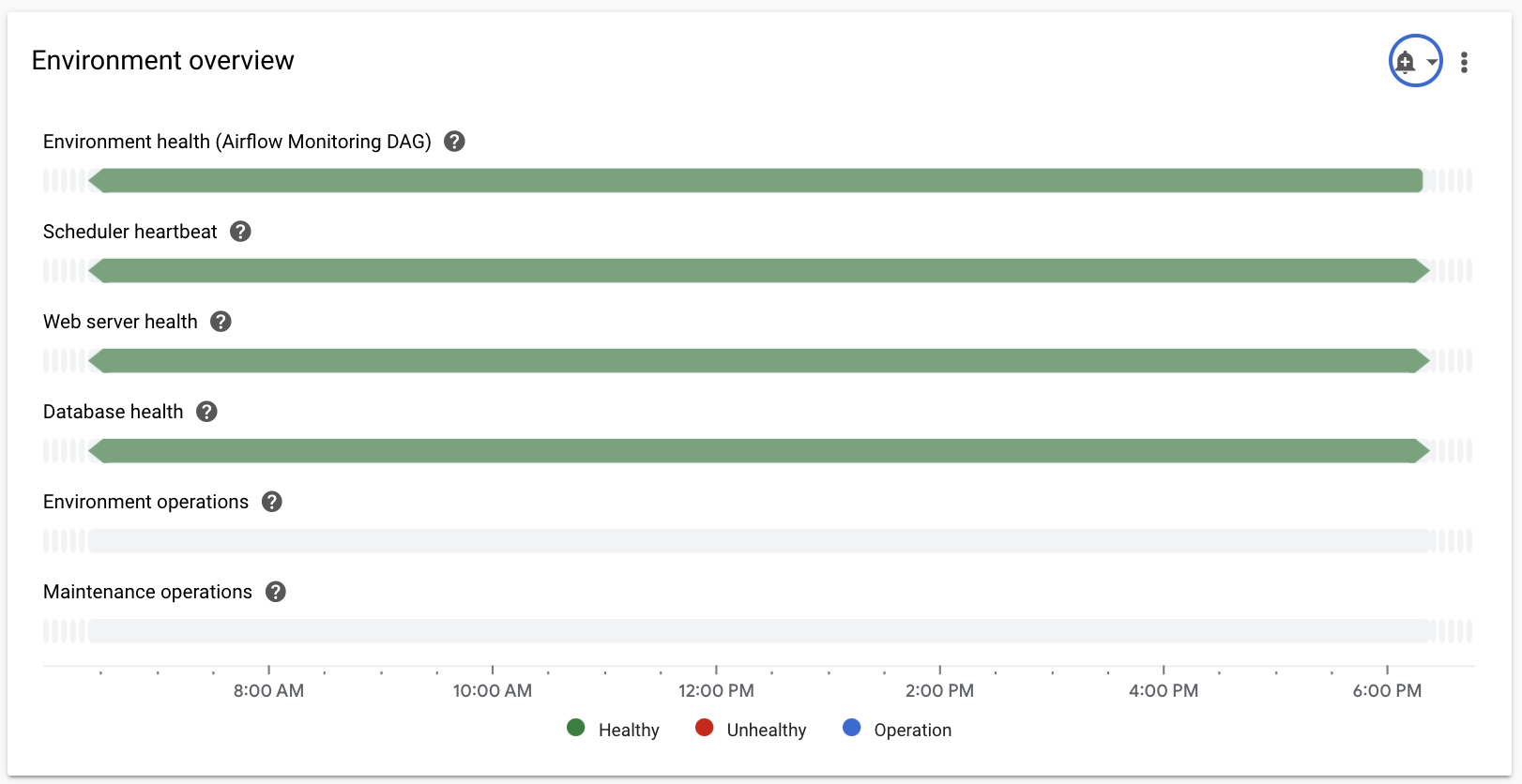Toggle the Healthy legend item
The width and height of the screenshot is (1522, 784).
coord(614,730)
